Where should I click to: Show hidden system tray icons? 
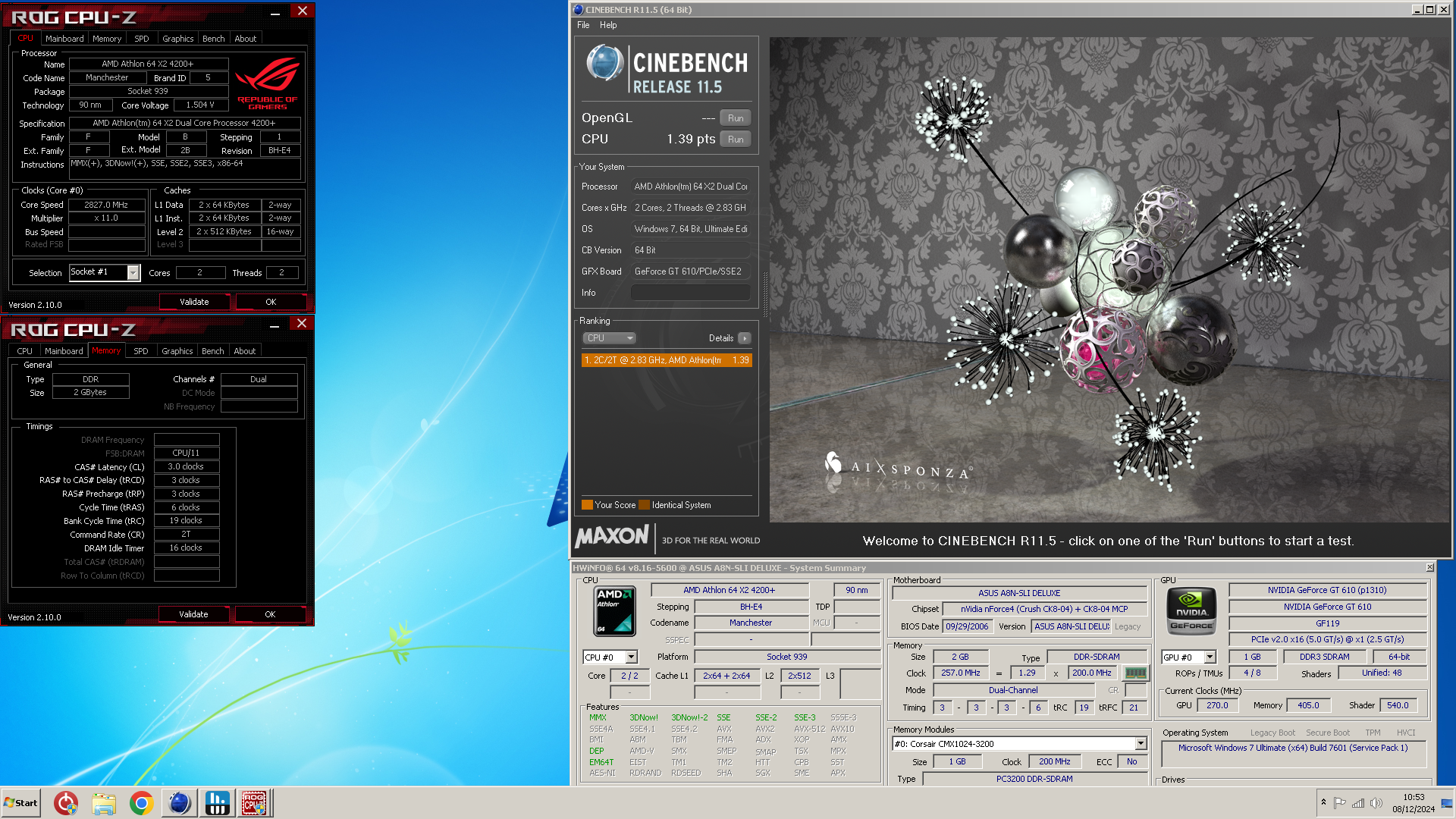coord(1323,802)
